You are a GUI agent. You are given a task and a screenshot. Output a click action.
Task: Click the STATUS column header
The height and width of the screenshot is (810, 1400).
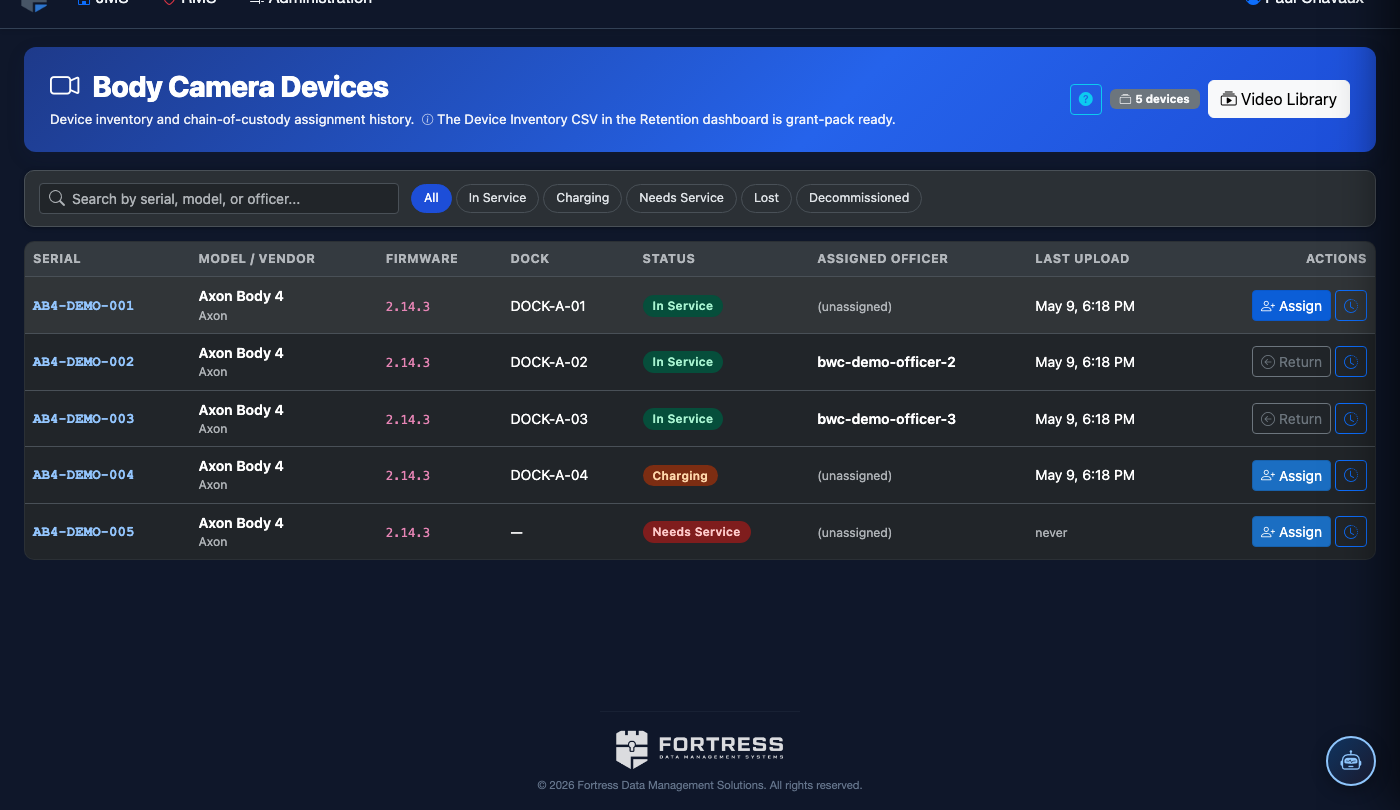(x=668, y=259)
